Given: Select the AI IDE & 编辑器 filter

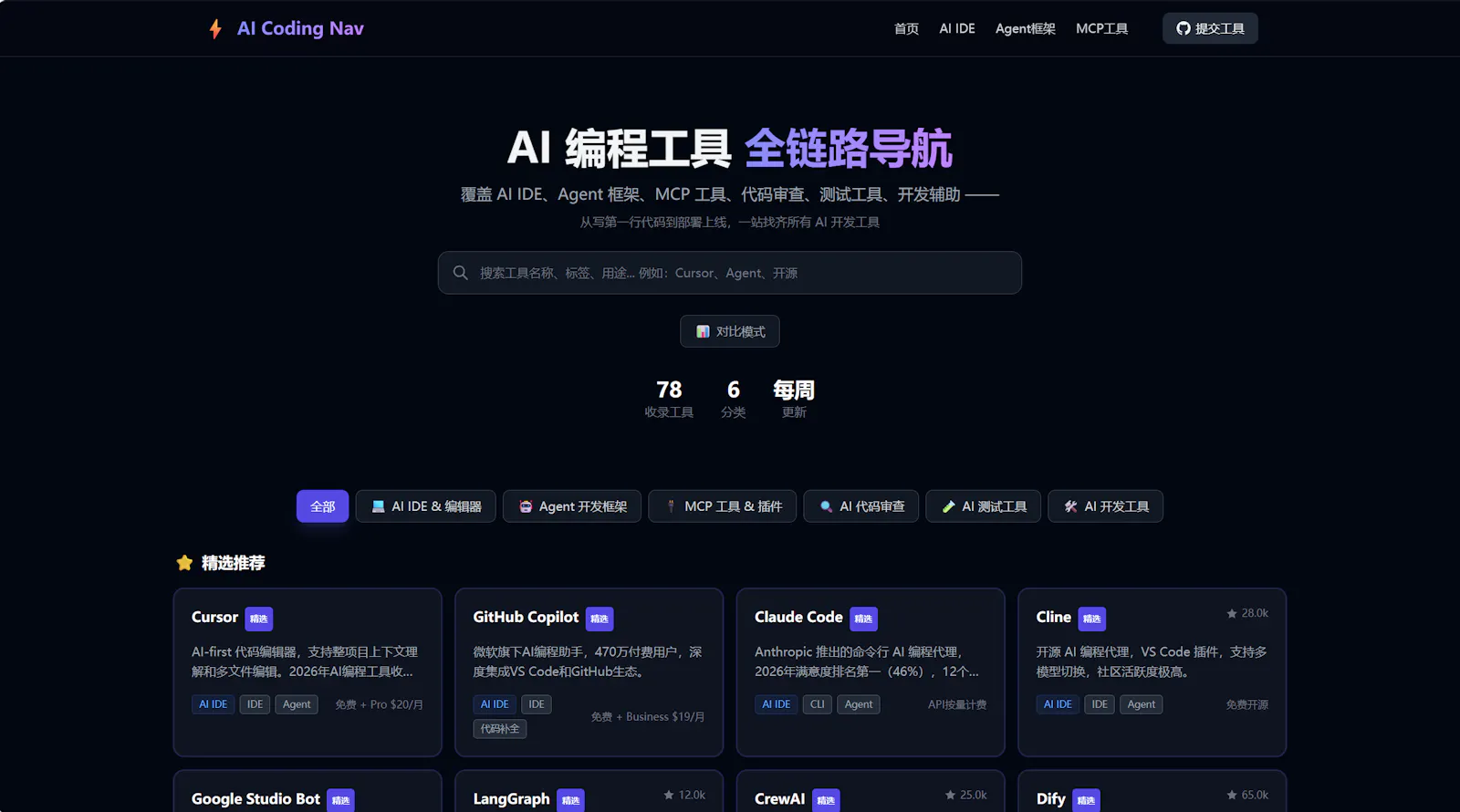Looking at the screenshot, I should tap(425, 506).
